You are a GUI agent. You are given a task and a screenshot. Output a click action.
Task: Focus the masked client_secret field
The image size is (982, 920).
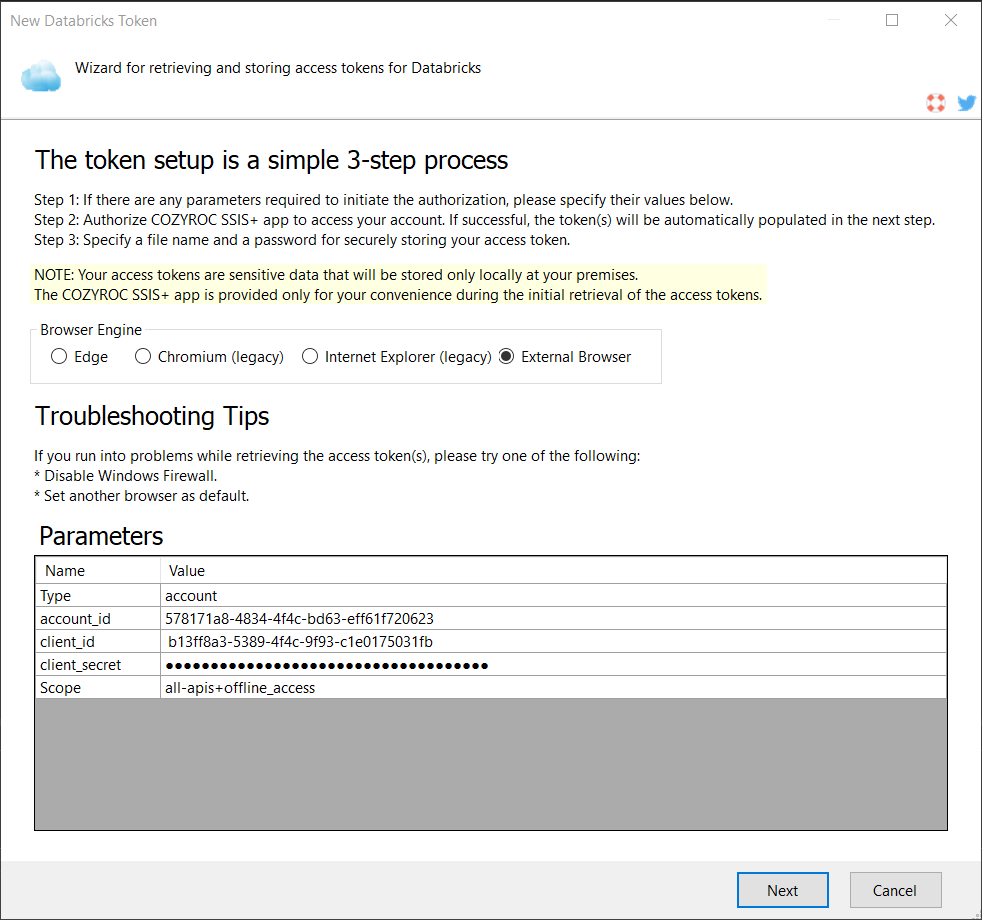pyautogui.click(x=552, y=665)
